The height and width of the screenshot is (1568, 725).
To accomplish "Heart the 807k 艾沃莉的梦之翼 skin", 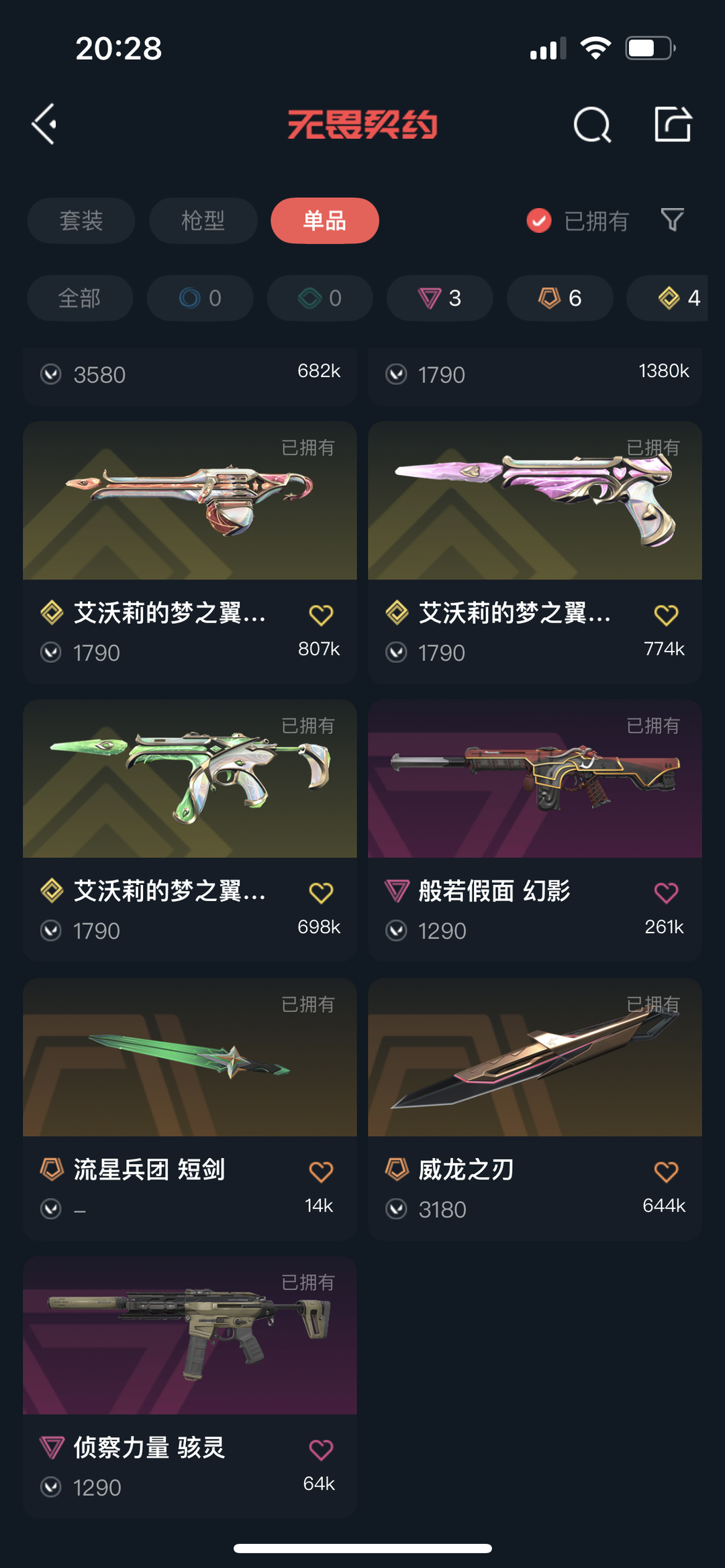I will coord(321,615).
